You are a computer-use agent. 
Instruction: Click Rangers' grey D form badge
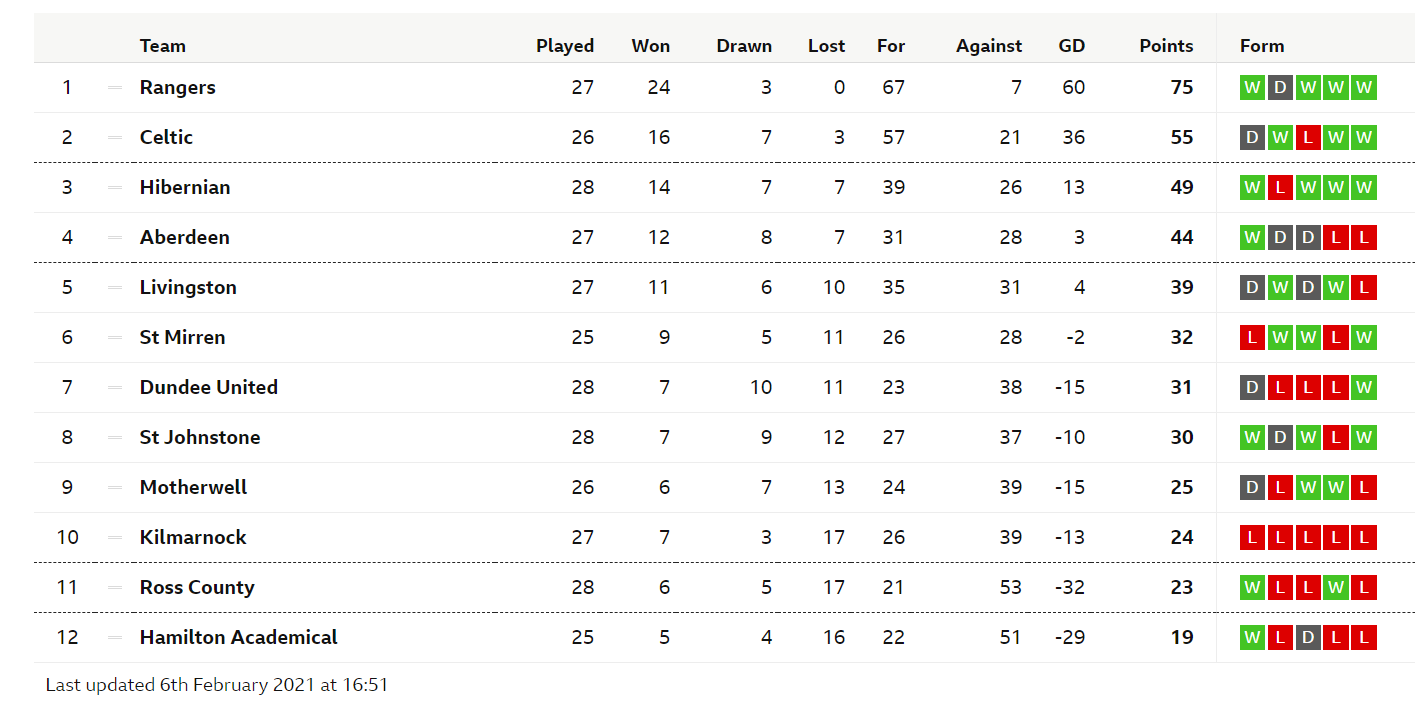coord(1280,87)
